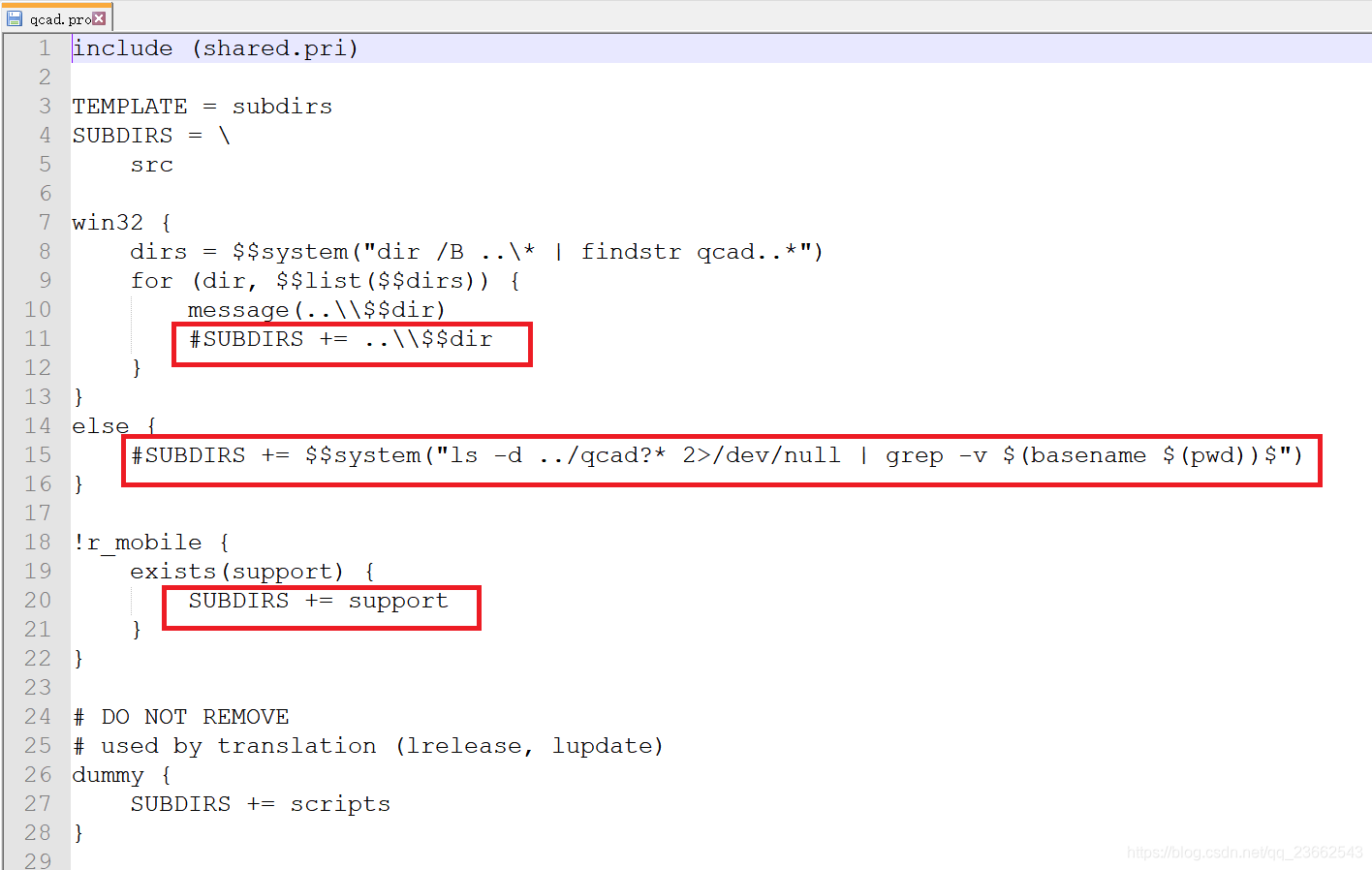Screen dimensions: 1372x870
Task: Click line number 1 in margin
Action: 45,48
